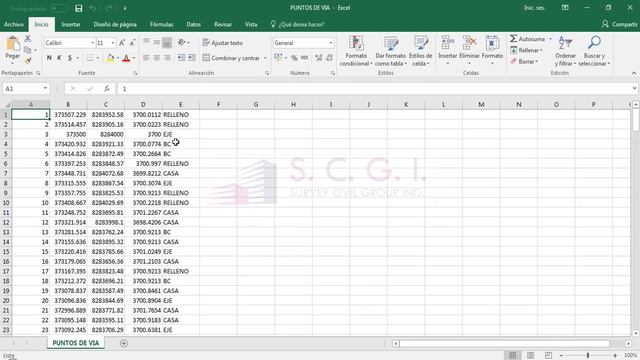Switch to the Datos tab
This screenshot has height=360, width=640.
(x=193, y=24)
